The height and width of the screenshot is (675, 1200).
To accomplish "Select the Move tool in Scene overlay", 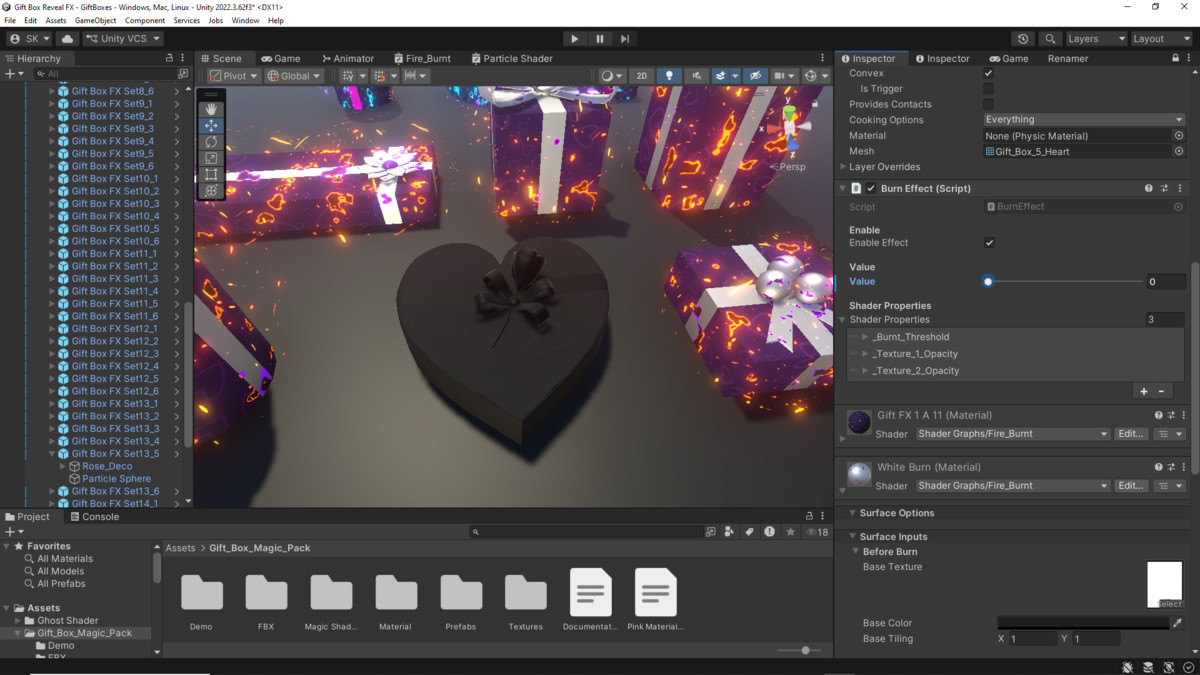I will pos(211,126).
